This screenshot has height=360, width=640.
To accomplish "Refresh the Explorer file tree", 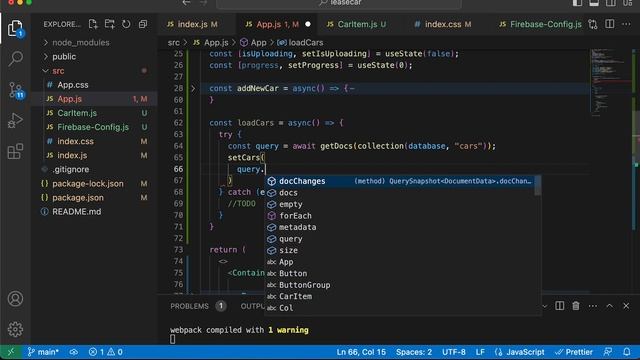I will coord(126,24).
